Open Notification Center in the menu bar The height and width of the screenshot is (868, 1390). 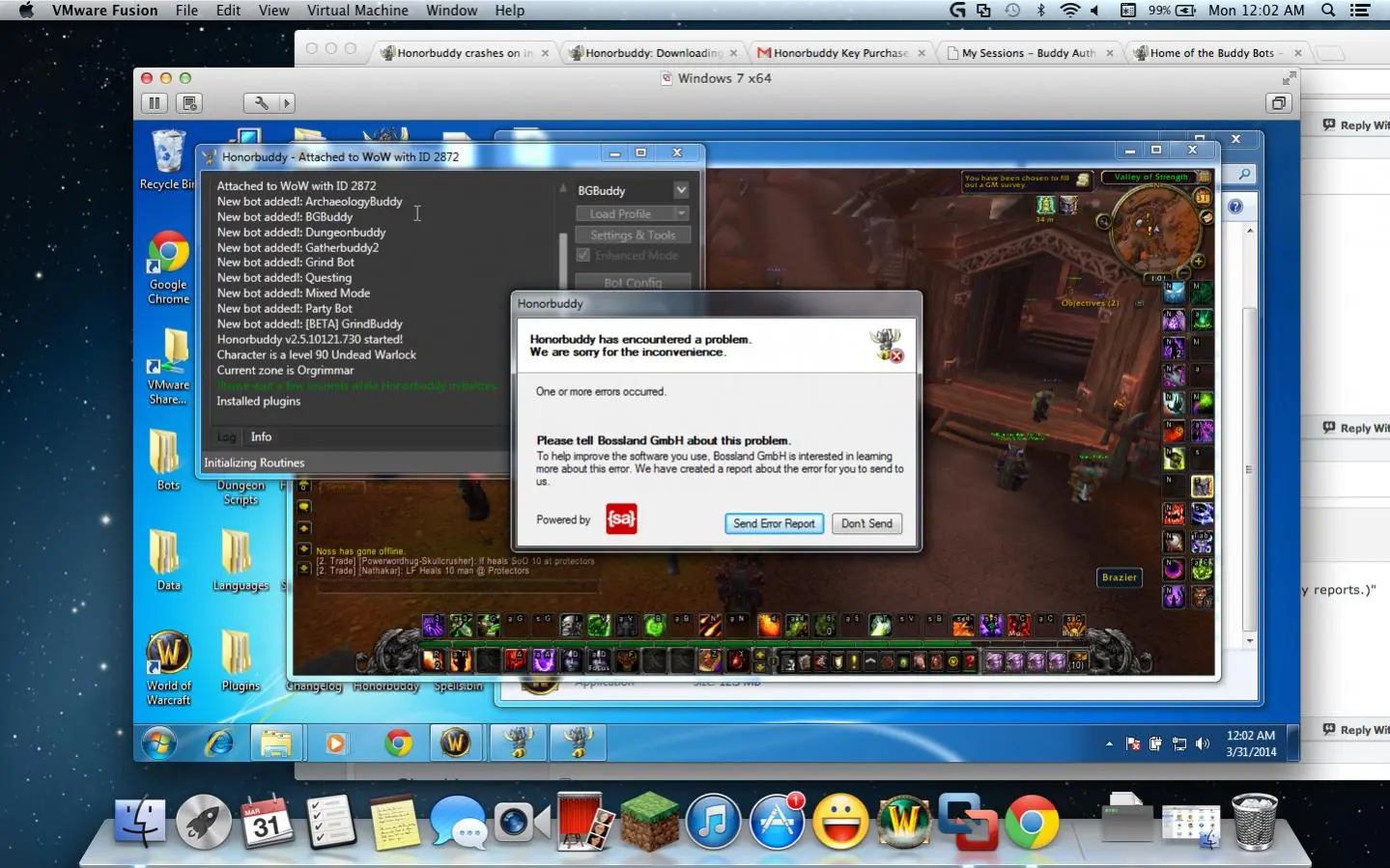[x=1360, y=11]
